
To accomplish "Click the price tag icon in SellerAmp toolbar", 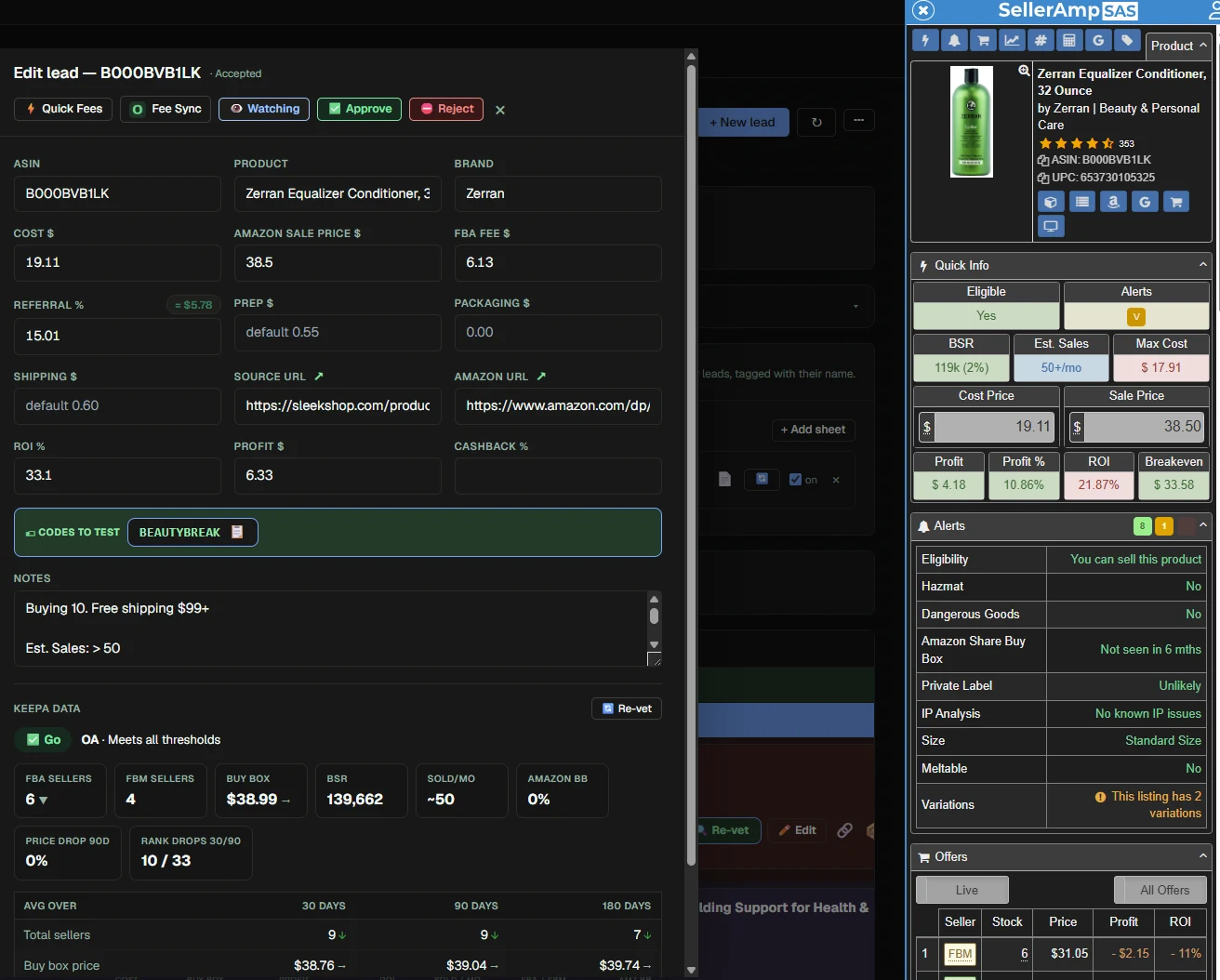I will click(1127, 40).
